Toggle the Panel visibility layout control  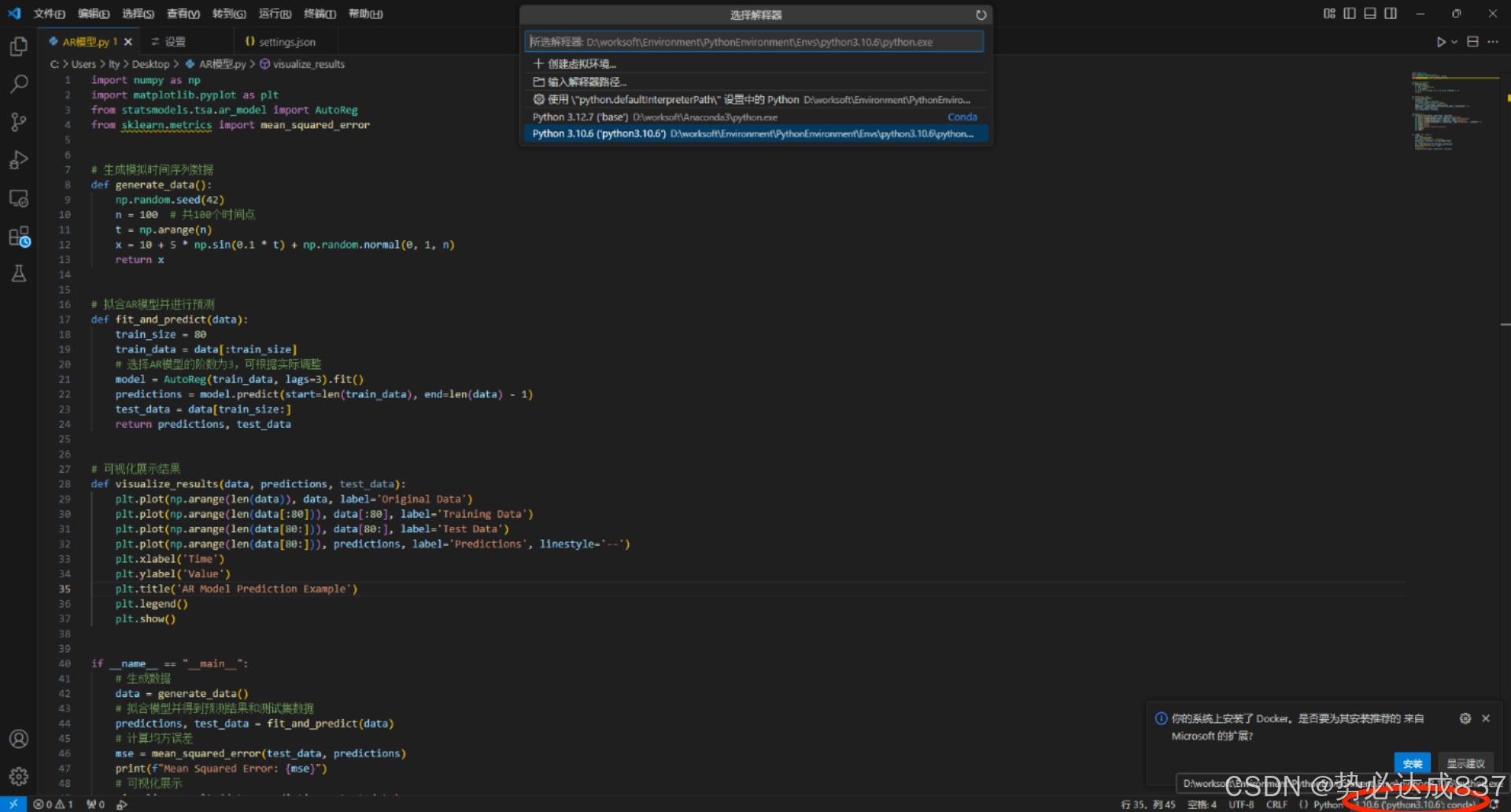1369,13
